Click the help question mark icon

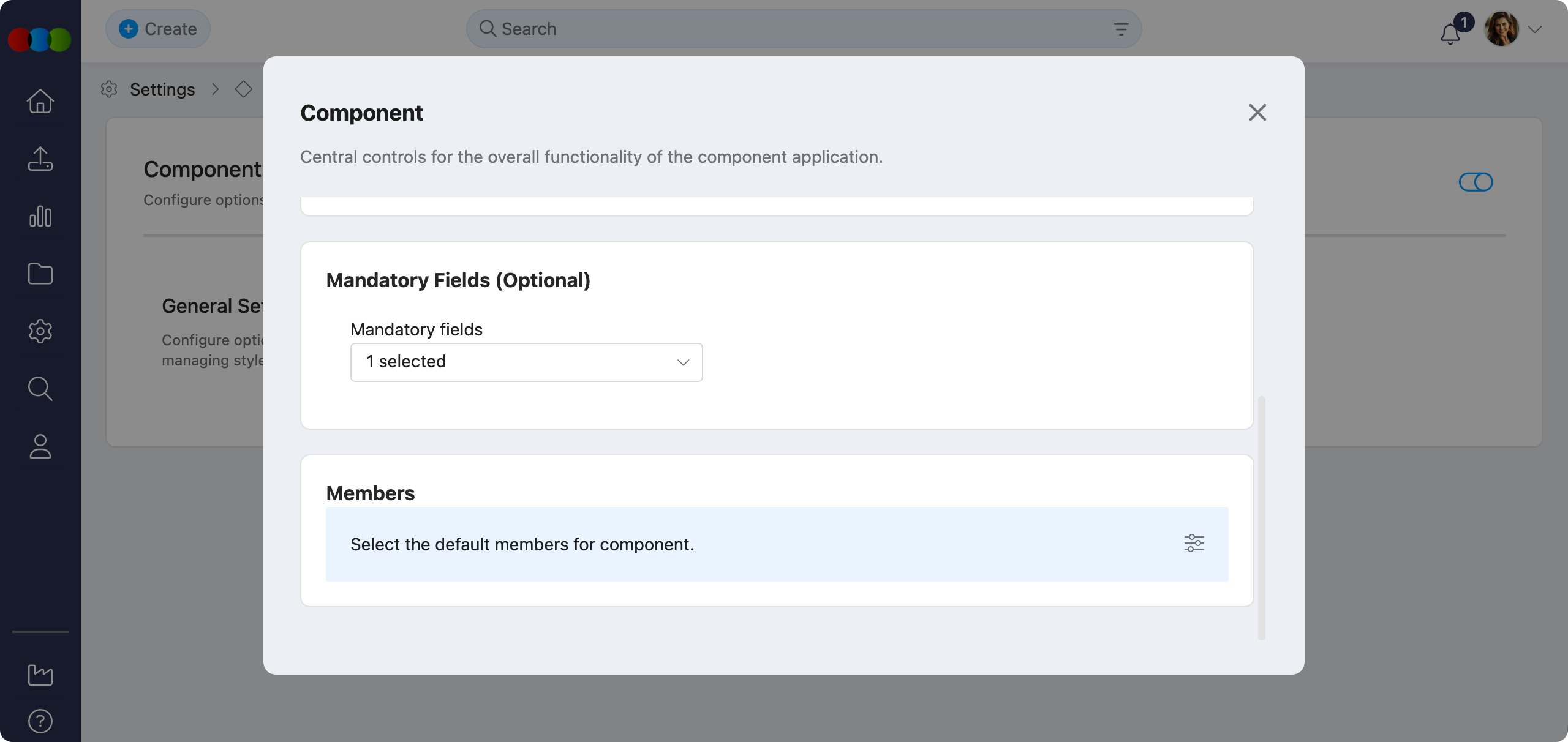pos(40,721)
